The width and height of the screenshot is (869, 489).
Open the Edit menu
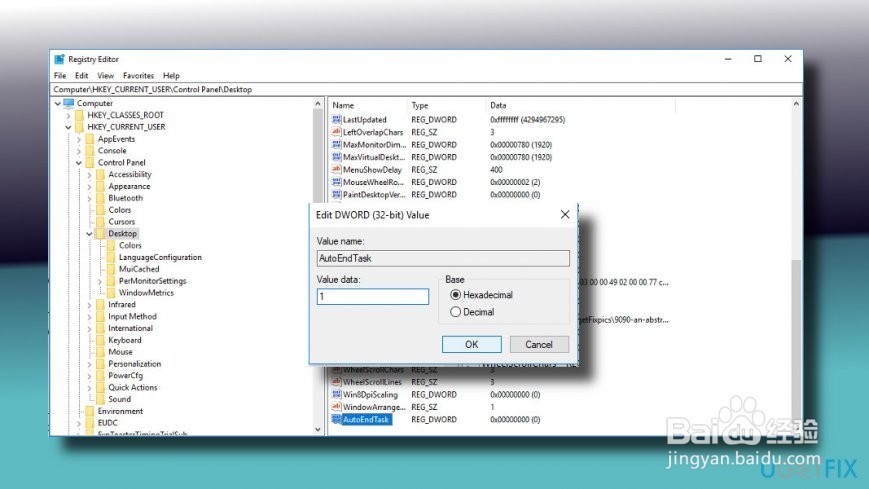[81, 75]
